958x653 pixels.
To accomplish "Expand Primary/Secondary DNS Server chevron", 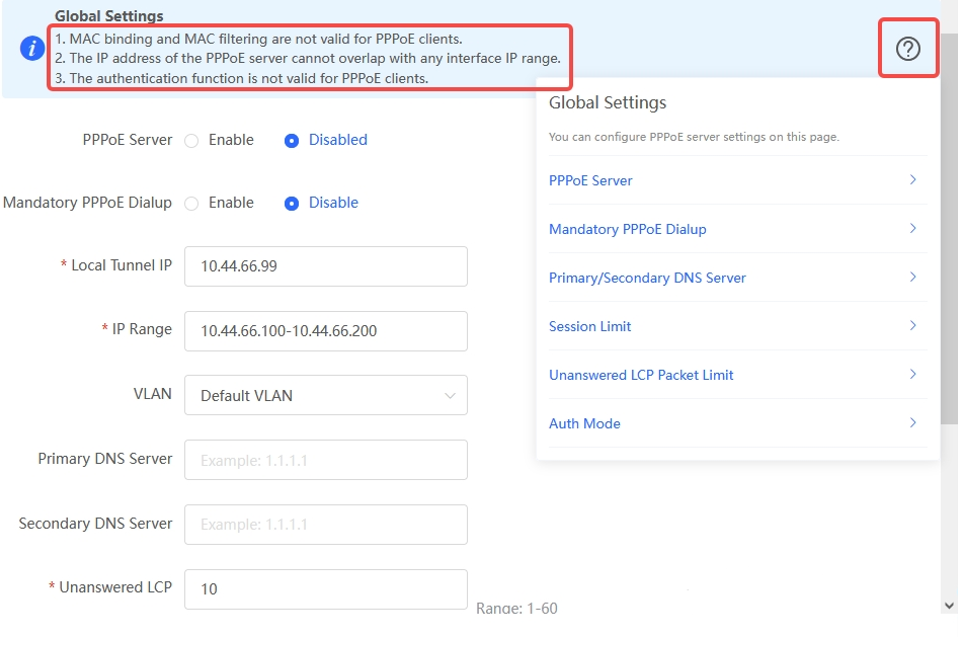I will point(912,277).
